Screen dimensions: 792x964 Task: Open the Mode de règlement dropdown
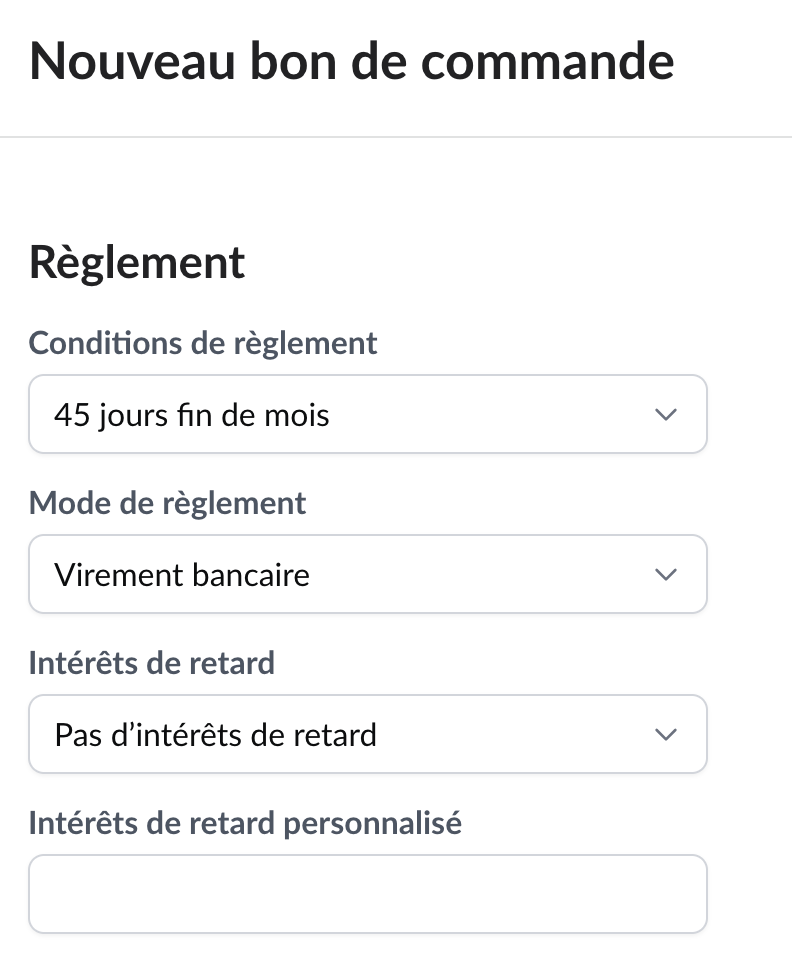pyautogui.click(x=368, y=574)
